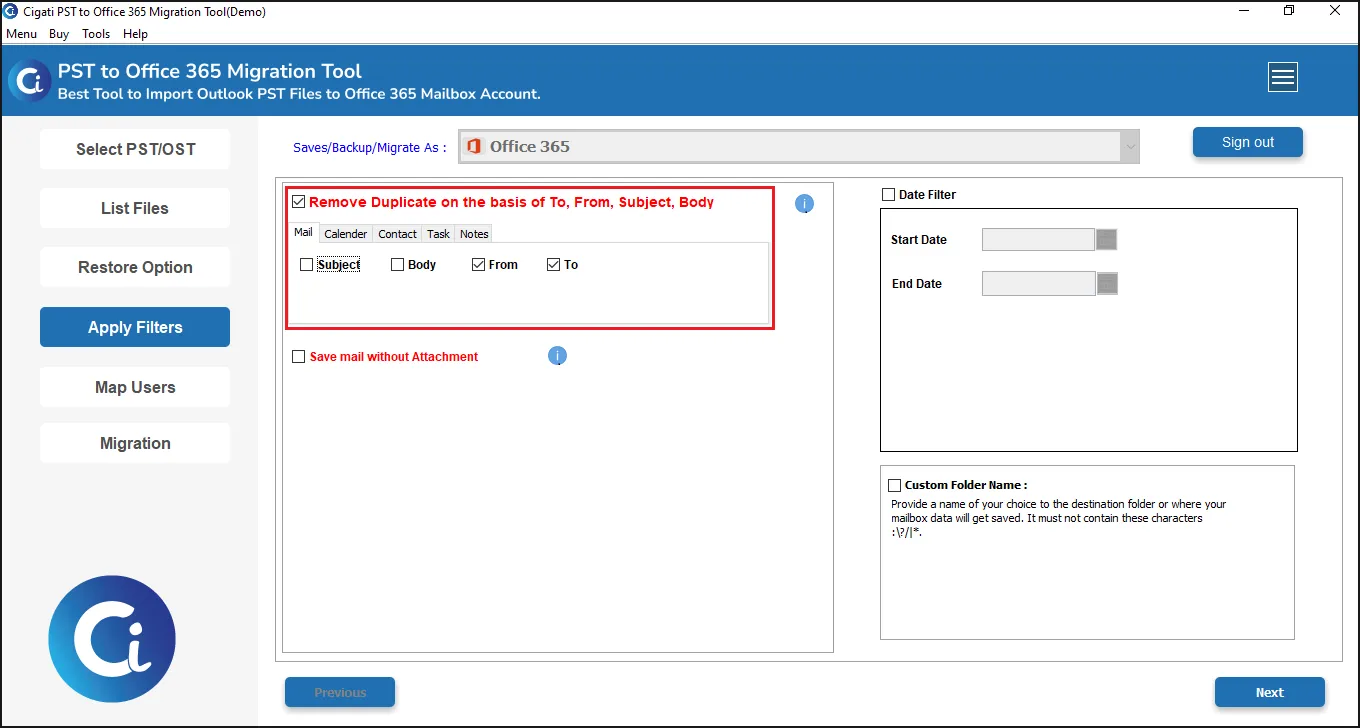
Task: Toggle Remove Duplicate checkbox
Action: point(298,202)
